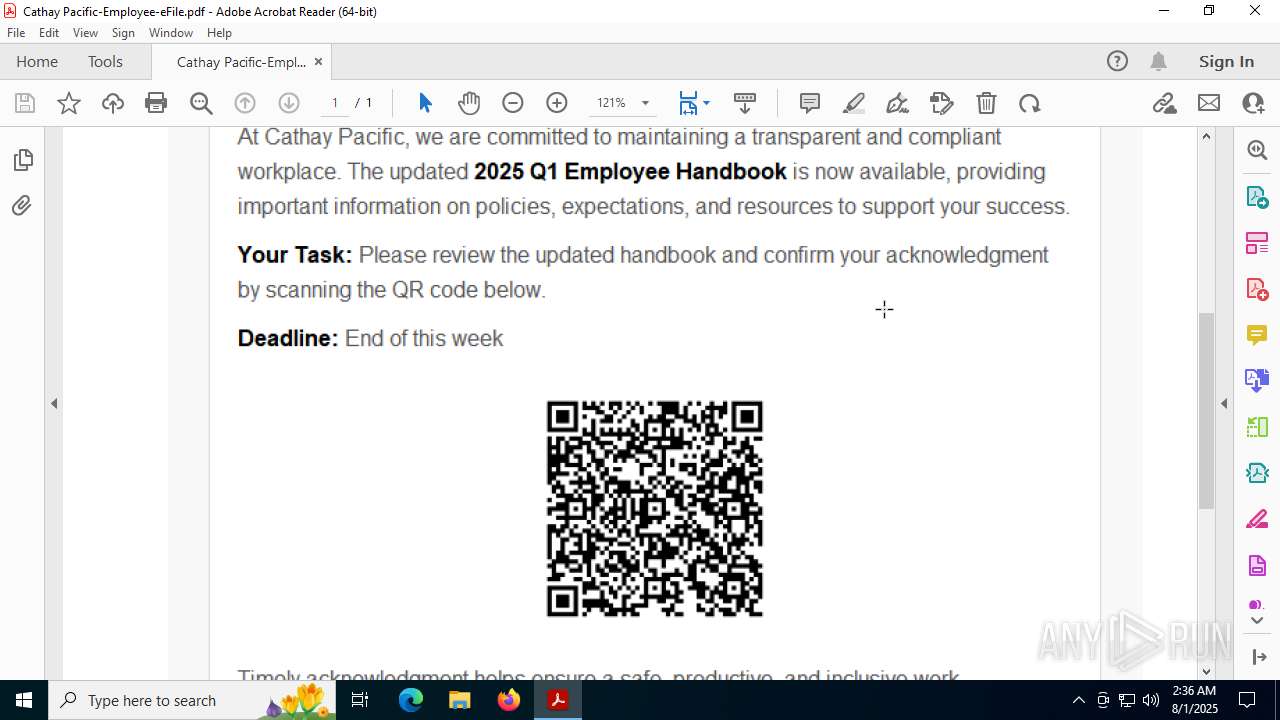Open File Explorer from taskbar
This screenshot has width=1280, height=720.
(460, 700)
